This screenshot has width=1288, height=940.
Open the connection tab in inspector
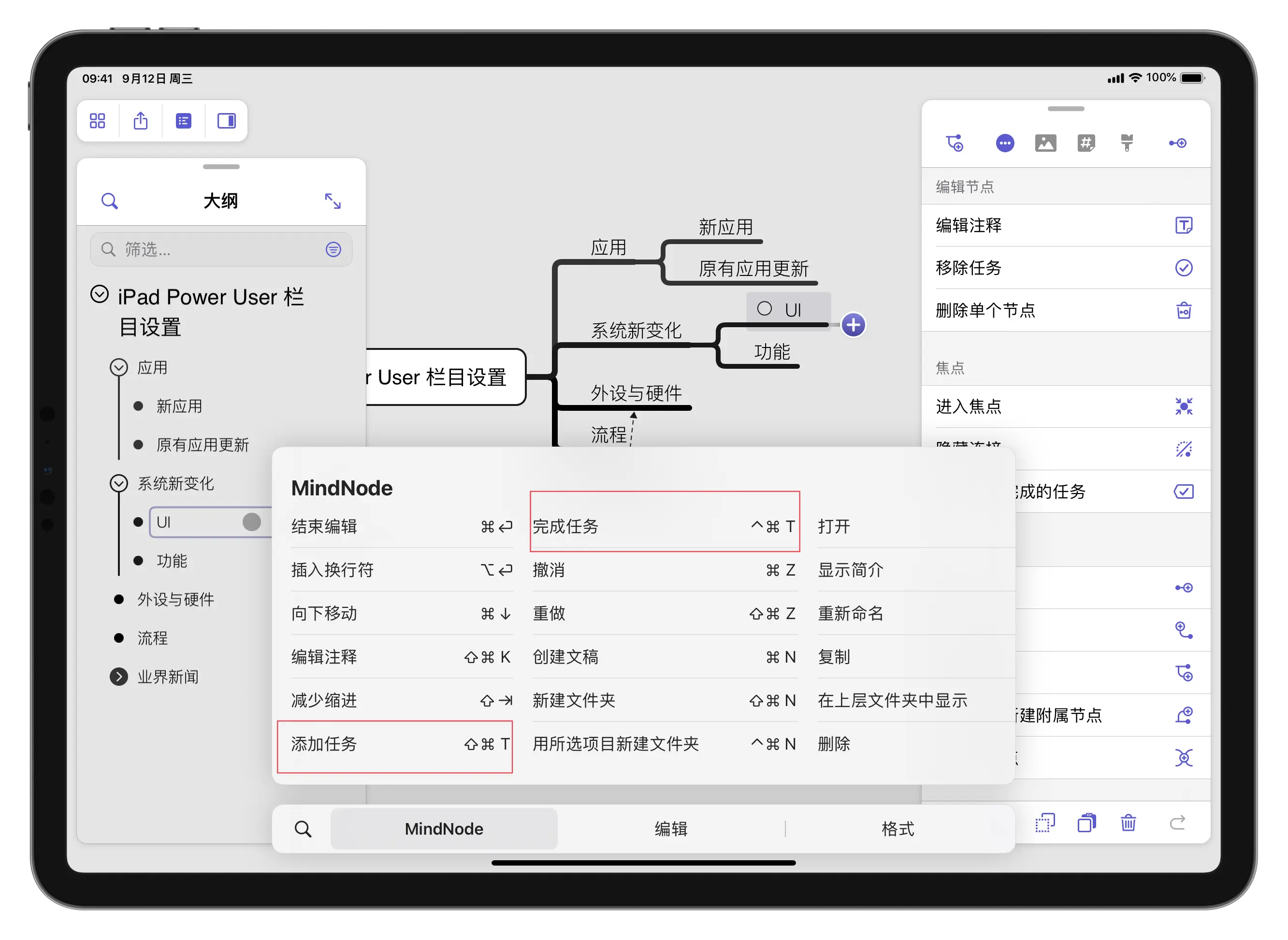1178,143
